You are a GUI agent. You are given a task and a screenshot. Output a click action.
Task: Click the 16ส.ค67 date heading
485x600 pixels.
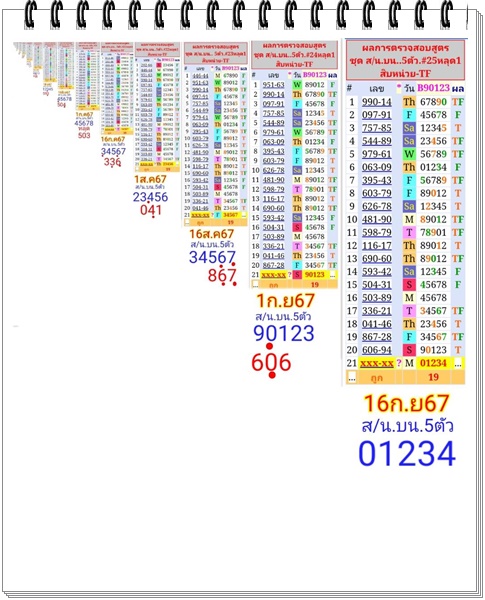[211, 234]
